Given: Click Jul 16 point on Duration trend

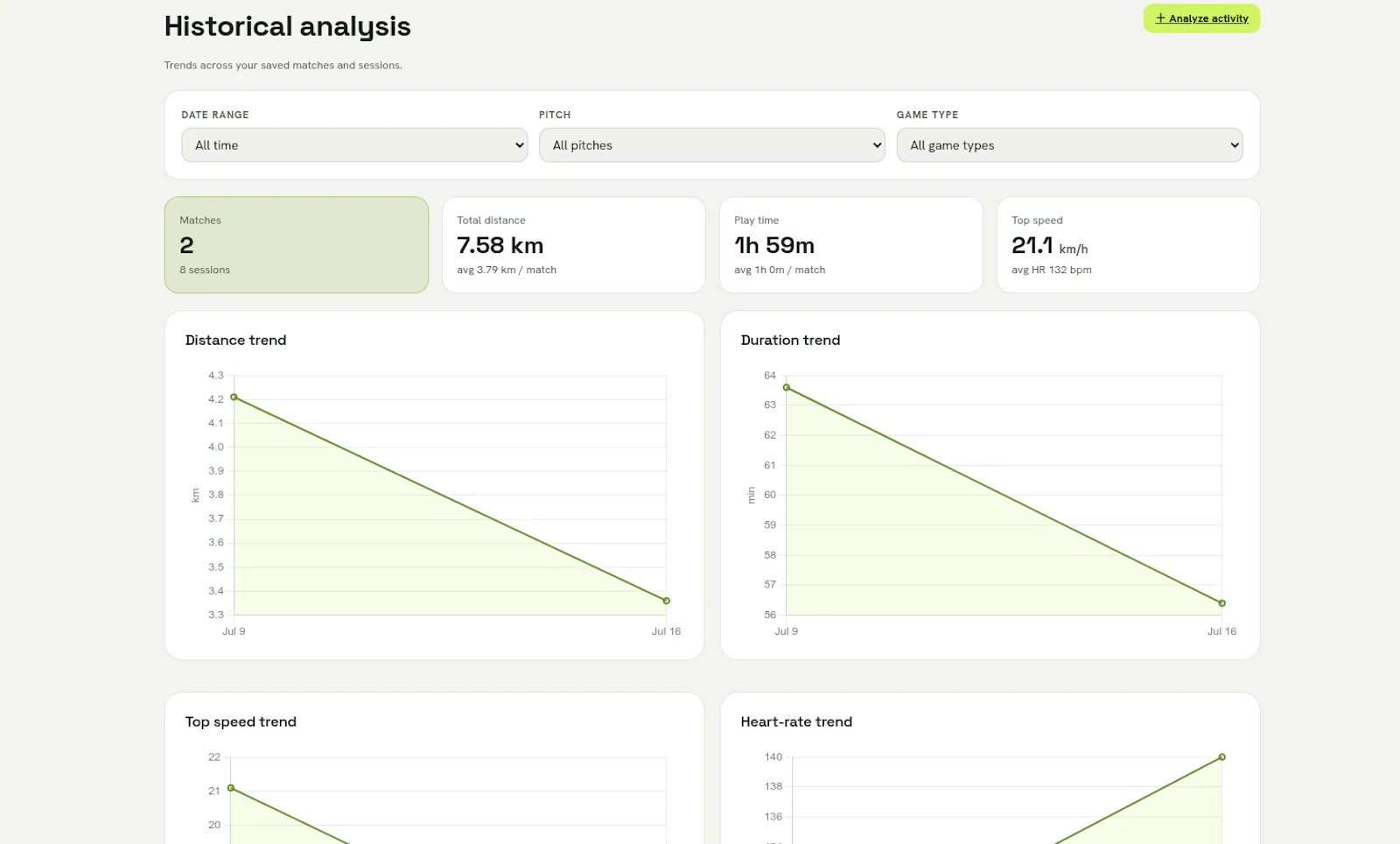Looking at the screenshot, I should 1222,603.
